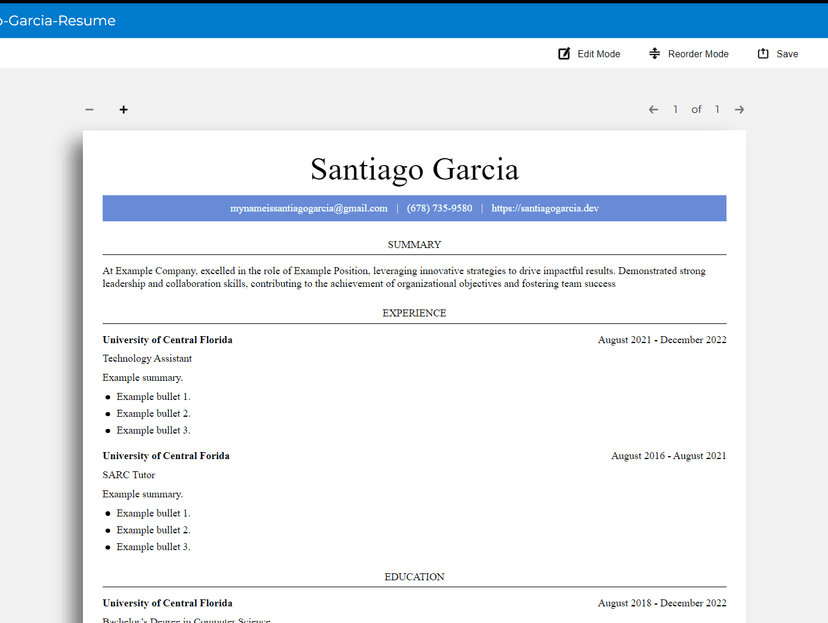Click Example summary under Technology Assistant
The width and height of the screenshot is (828, 623).
click(143, 378)
